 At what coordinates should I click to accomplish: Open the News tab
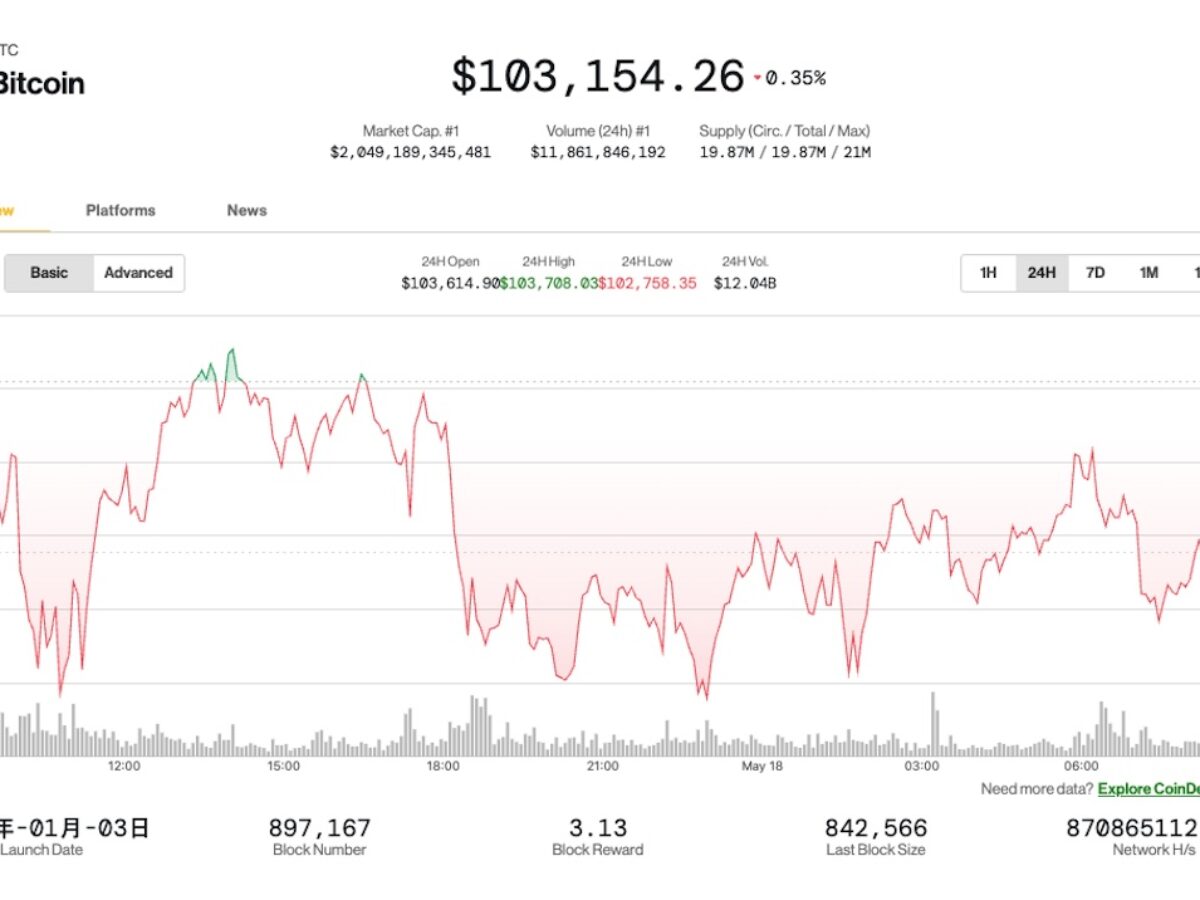tap(247, 210)
